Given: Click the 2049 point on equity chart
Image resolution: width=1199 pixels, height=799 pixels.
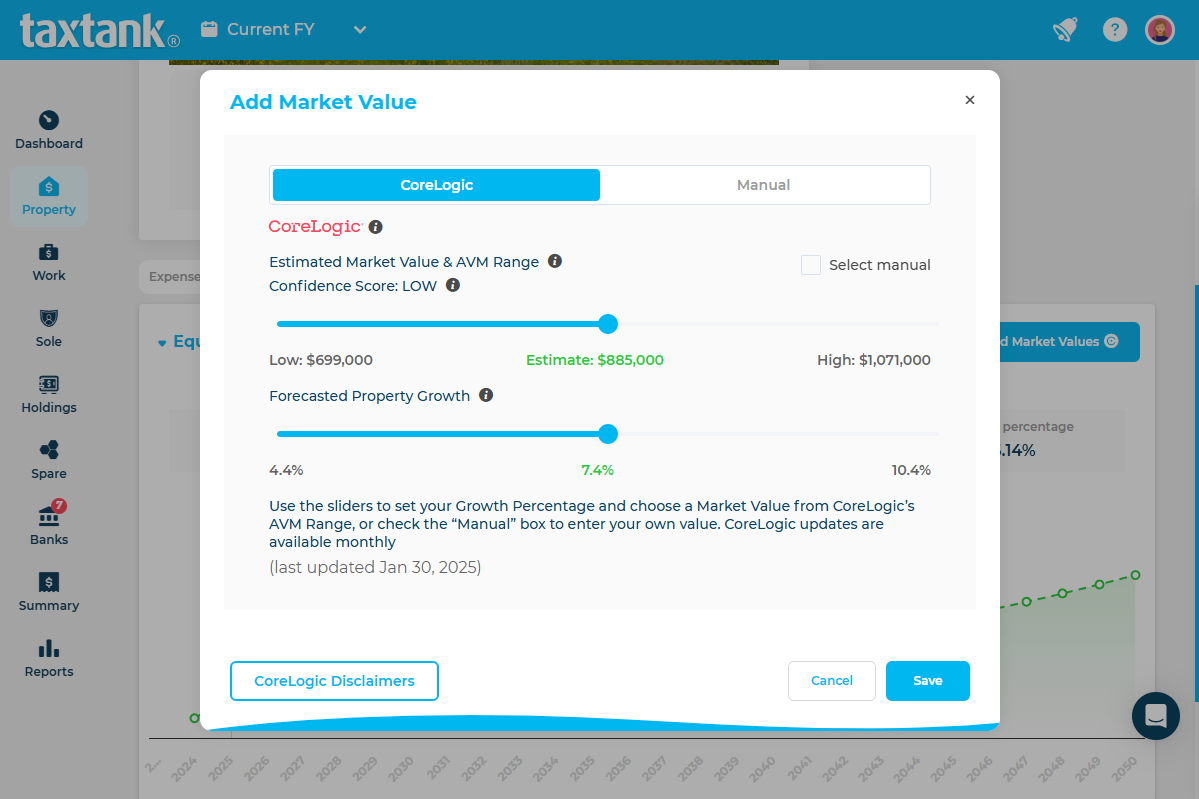Looking at the screenshot, I should pyautogui.click(x=1099, y=584).
